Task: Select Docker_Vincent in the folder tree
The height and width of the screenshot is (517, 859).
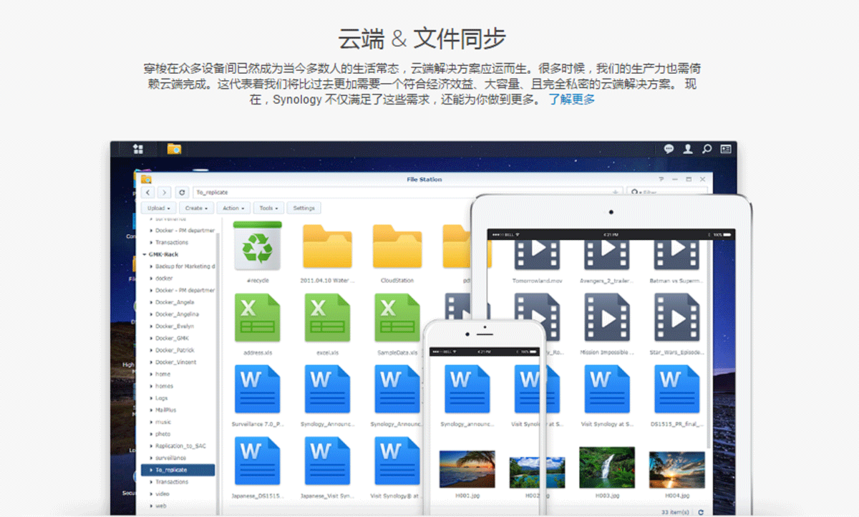Action: click(176, 362)
